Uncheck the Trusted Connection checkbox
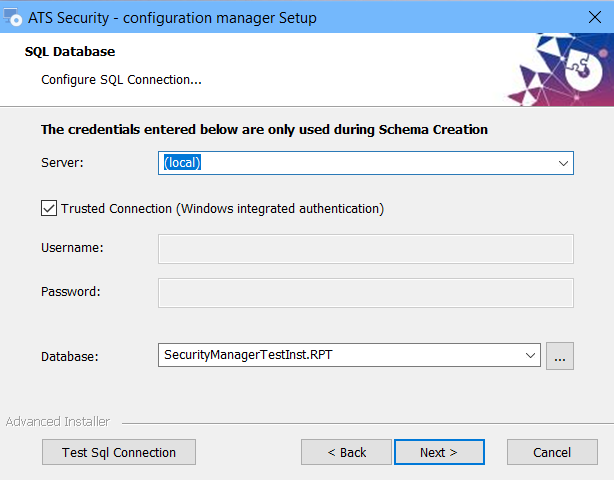Screen dimensions: 614x480 pyautogui.click(x=49, y=208)
